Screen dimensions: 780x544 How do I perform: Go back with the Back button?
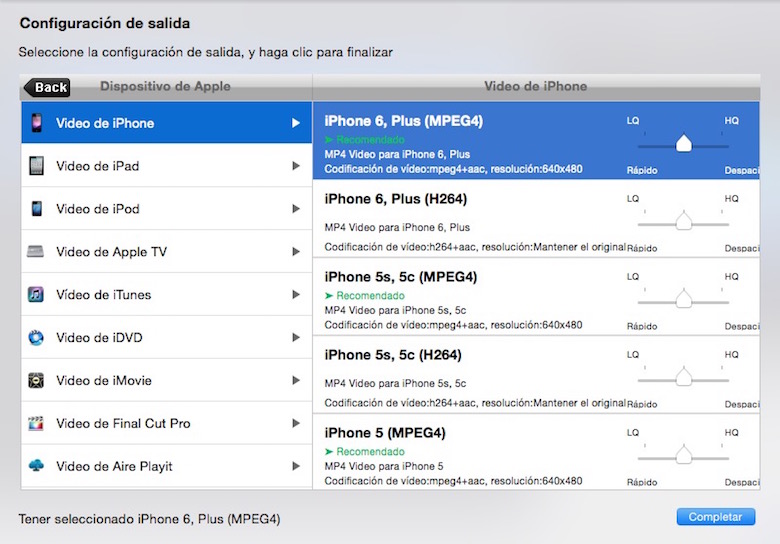tap(47, 88)
